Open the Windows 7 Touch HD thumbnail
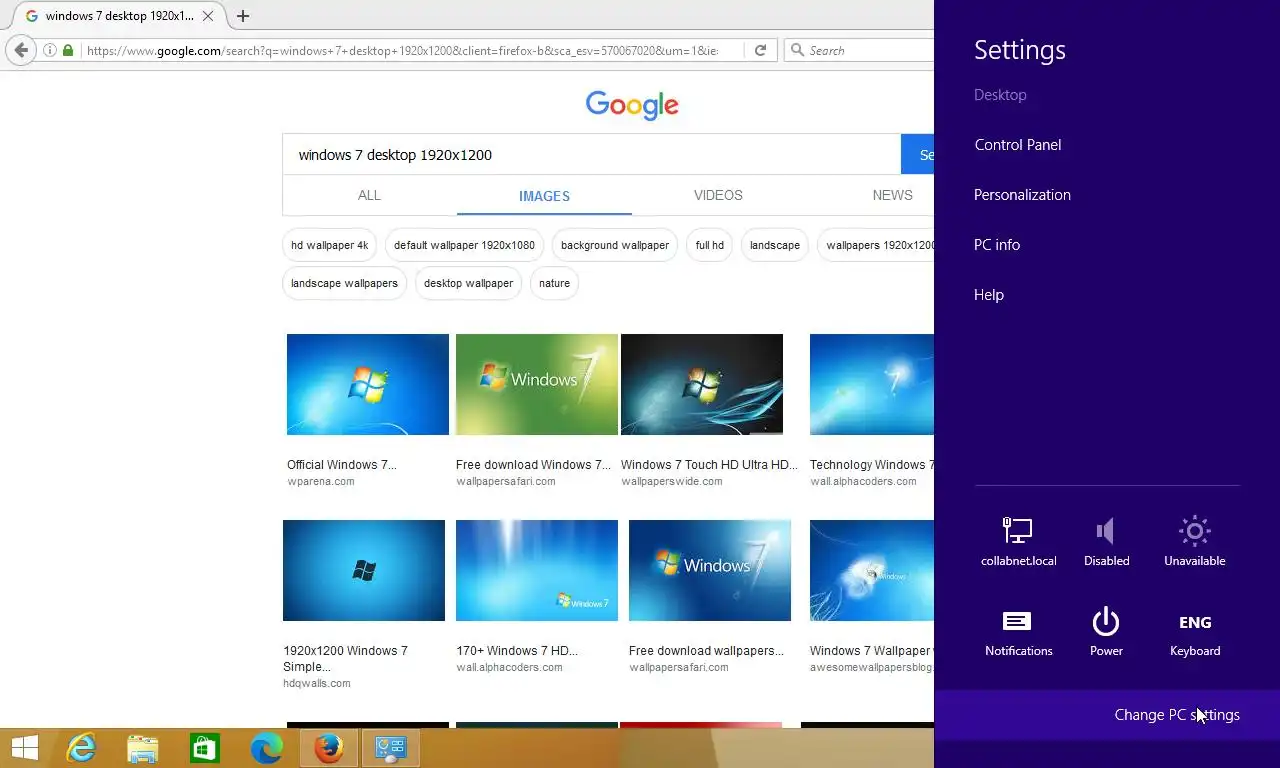This screenshot has height=768, width=1280. (x=702, y=384)
